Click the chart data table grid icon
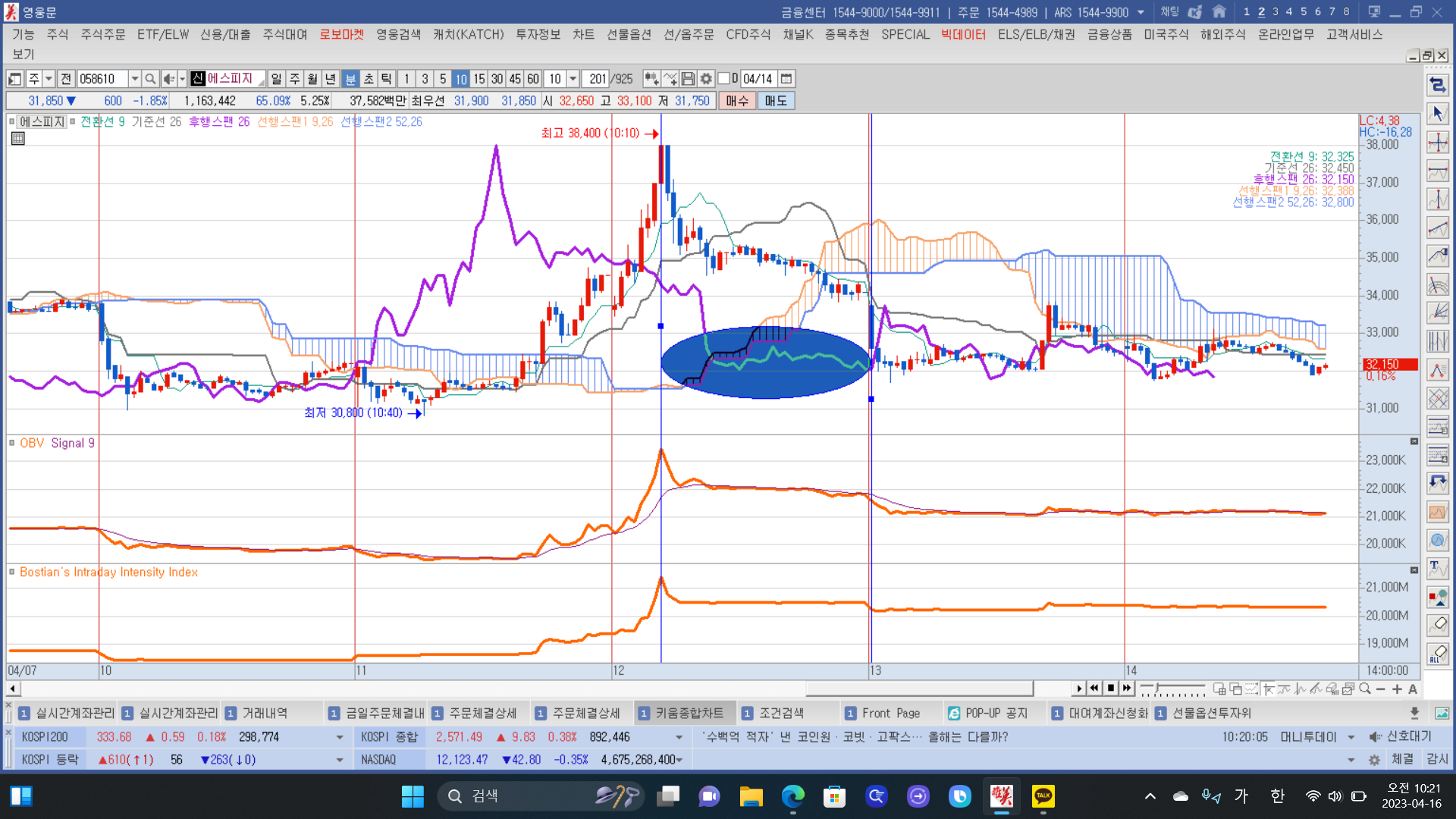 point(18,139)
